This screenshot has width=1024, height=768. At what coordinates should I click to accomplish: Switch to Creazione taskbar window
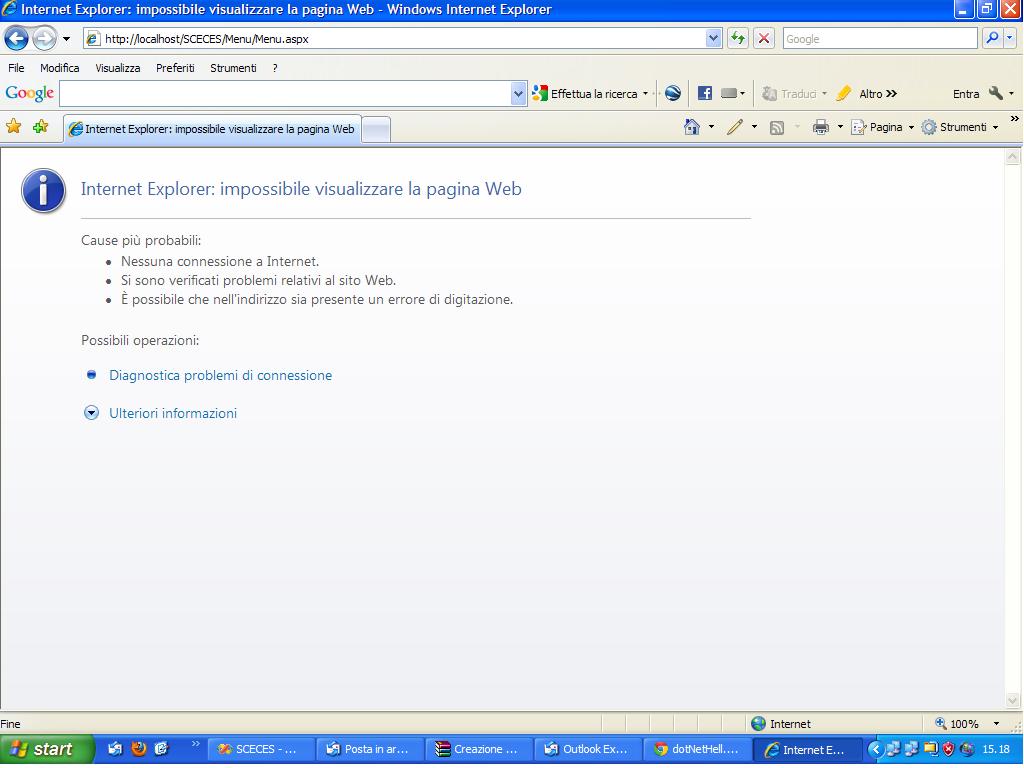tap(479, 749)
